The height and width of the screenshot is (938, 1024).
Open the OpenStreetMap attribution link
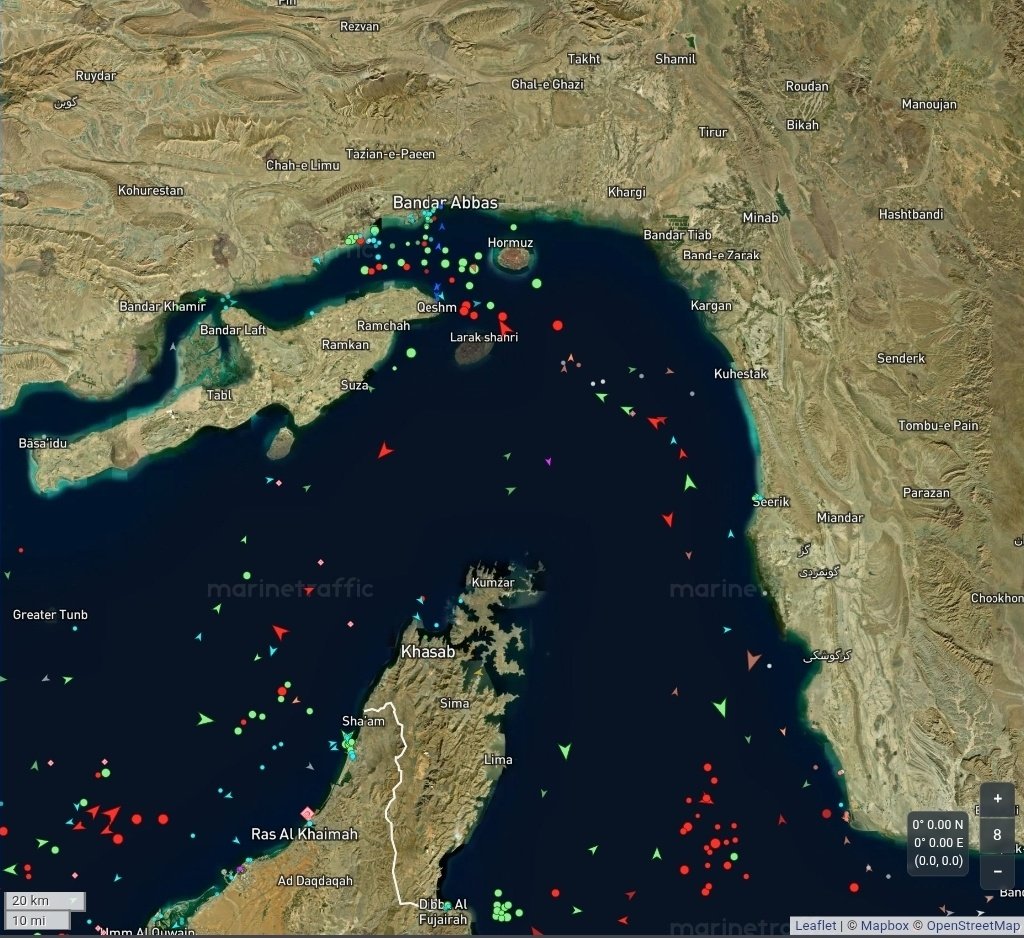point(972,925)
